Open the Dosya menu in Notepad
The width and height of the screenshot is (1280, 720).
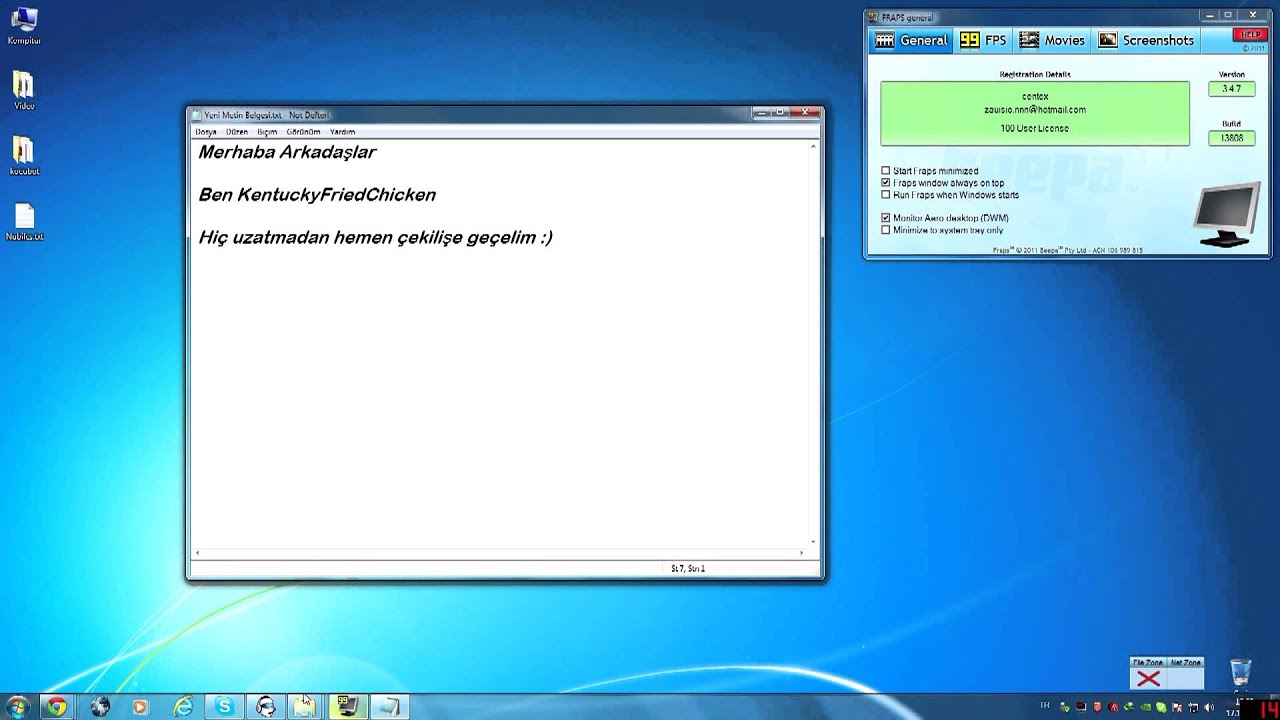pos(206,132)
